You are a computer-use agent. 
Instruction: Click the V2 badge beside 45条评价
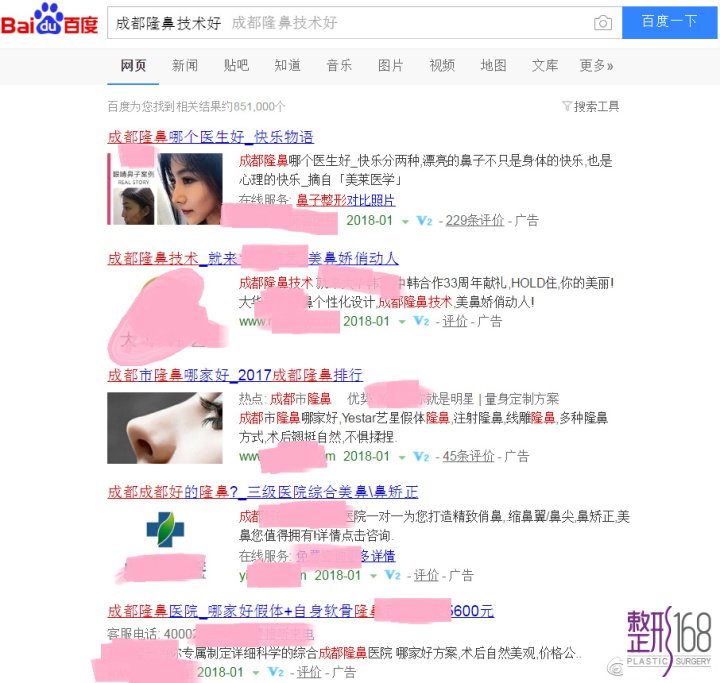[x=421, y=457]
